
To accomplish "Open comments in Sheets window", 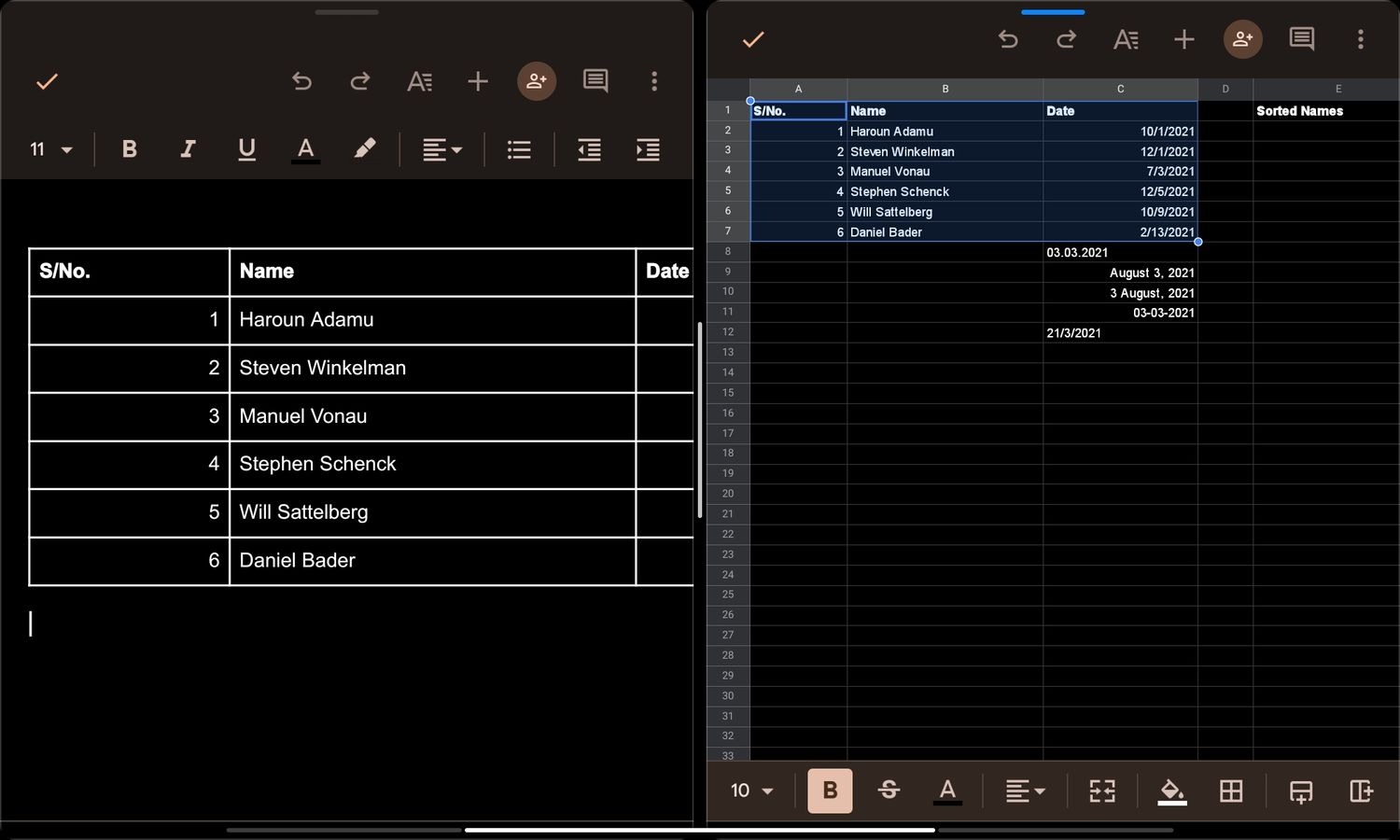I will pyautogui.click(x=1302, y=39).
